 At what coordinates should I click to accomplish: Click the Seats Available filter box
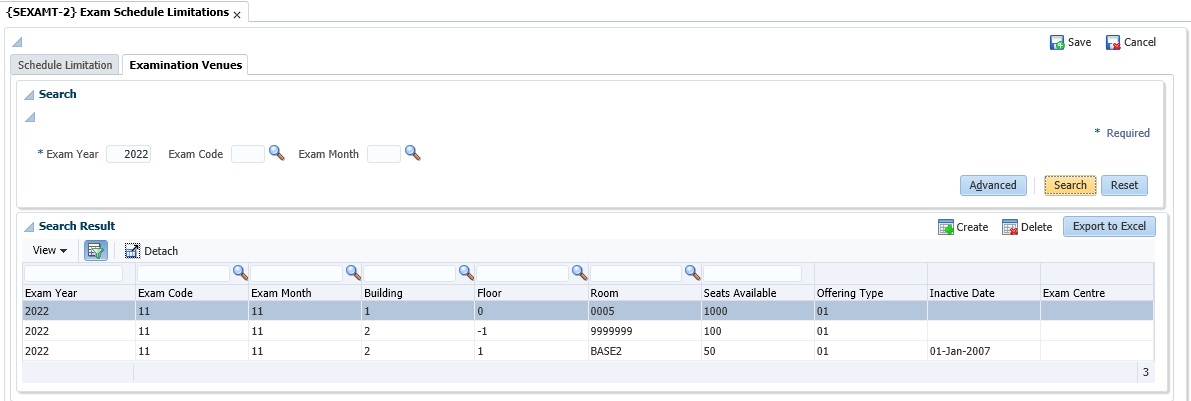tap(752, 273)
